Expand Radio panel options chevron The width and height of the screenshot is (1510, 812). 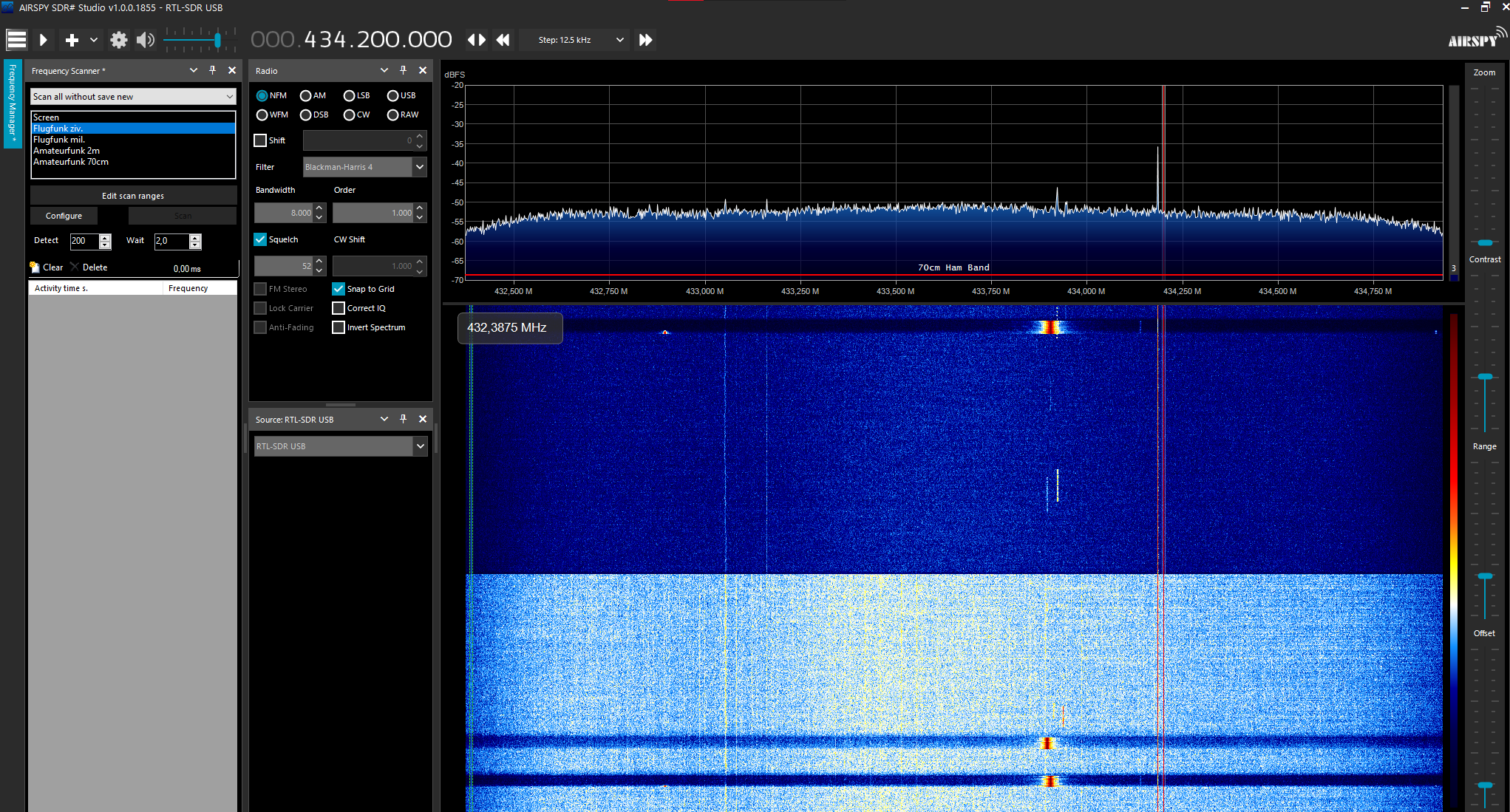(x=384, y=70)
